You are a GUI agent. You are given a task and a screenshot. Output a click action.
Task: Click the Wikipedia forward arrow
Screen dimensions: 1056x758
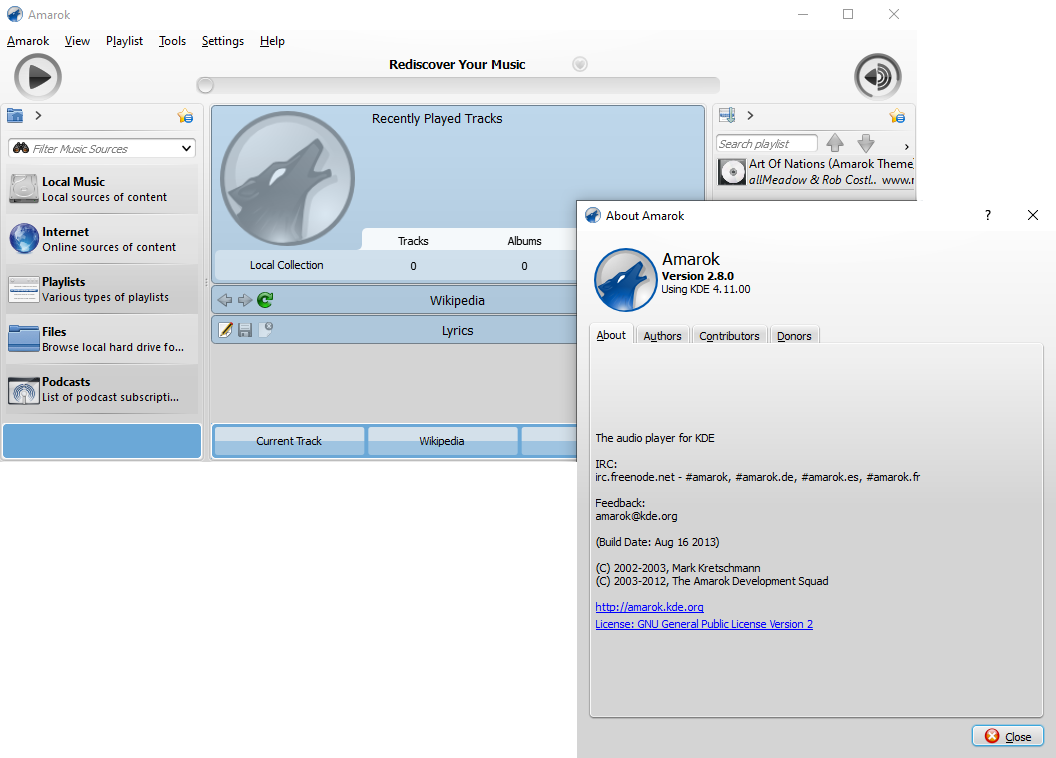tap(245, 300)
